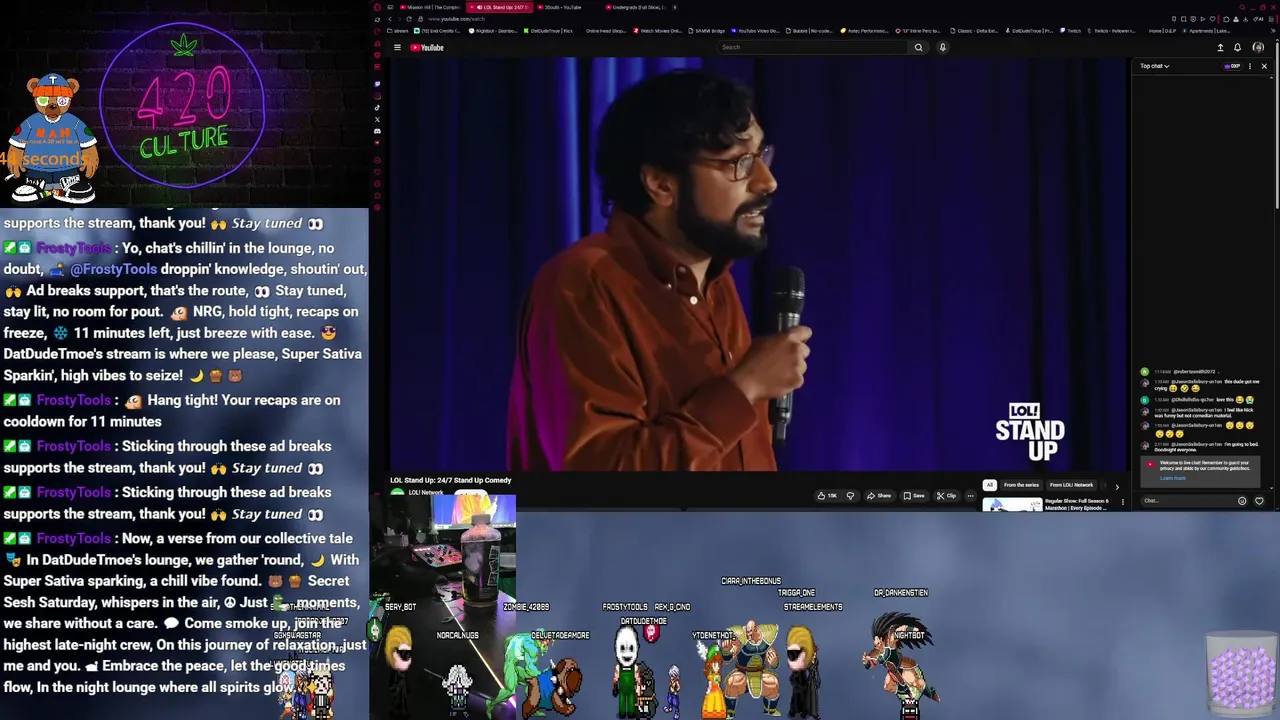This screenshot has height=720, width=1280.
Task: Click the YouTube search magnifier button
Action: (x=919, y=47)
